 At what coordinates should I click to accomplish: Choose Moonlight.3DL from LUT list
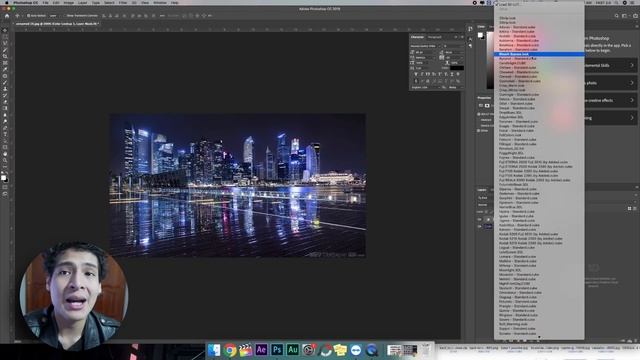[539, 270]
